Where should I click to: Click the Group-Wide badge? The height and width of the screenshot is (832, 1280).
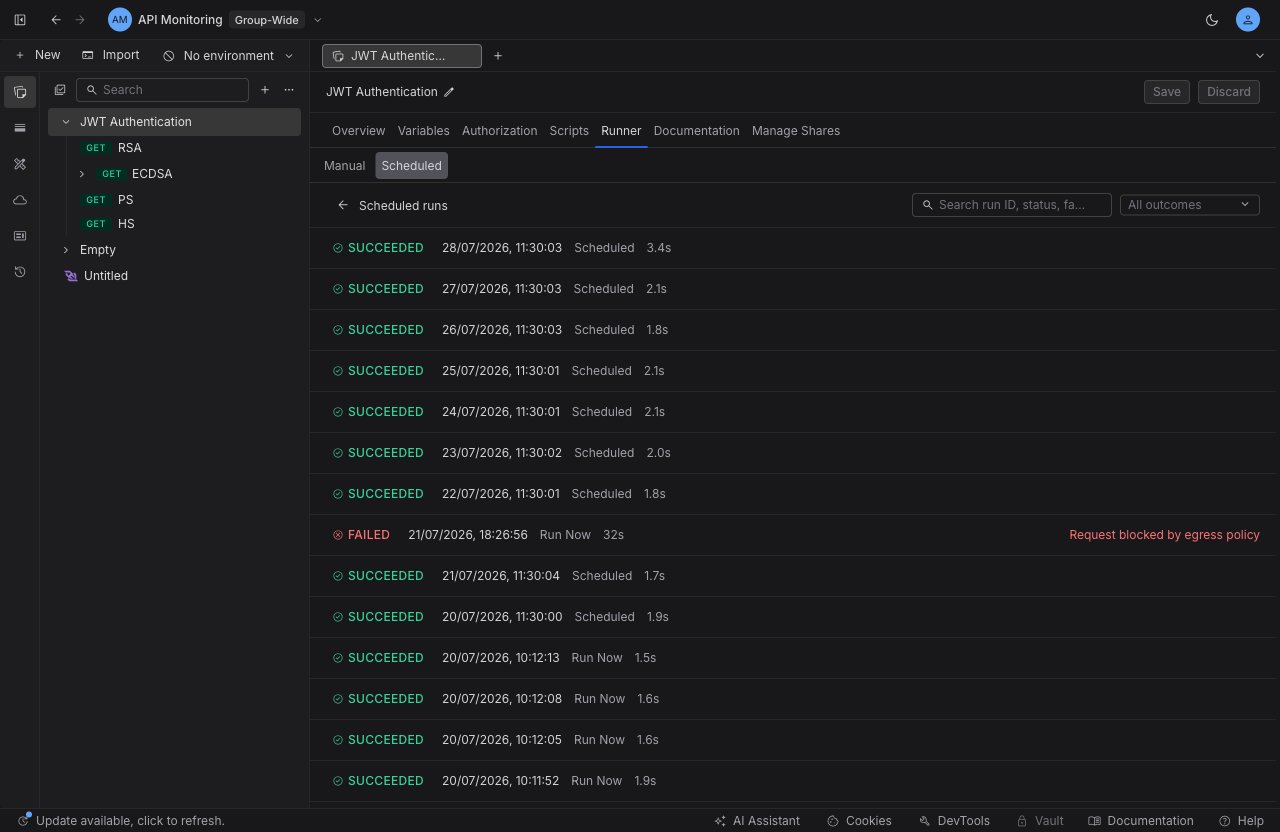pos(266,20)
